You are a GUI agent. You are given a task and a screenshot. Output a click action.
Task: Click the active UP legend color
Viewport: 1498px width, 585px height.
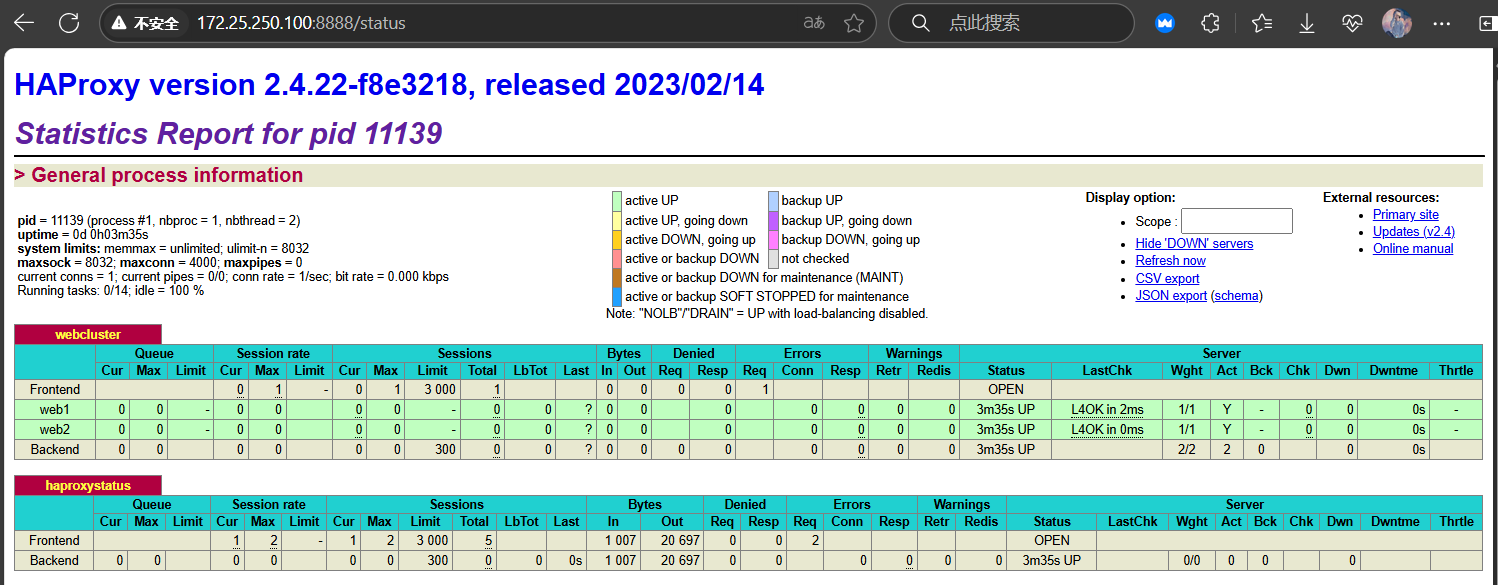[617, 200]
